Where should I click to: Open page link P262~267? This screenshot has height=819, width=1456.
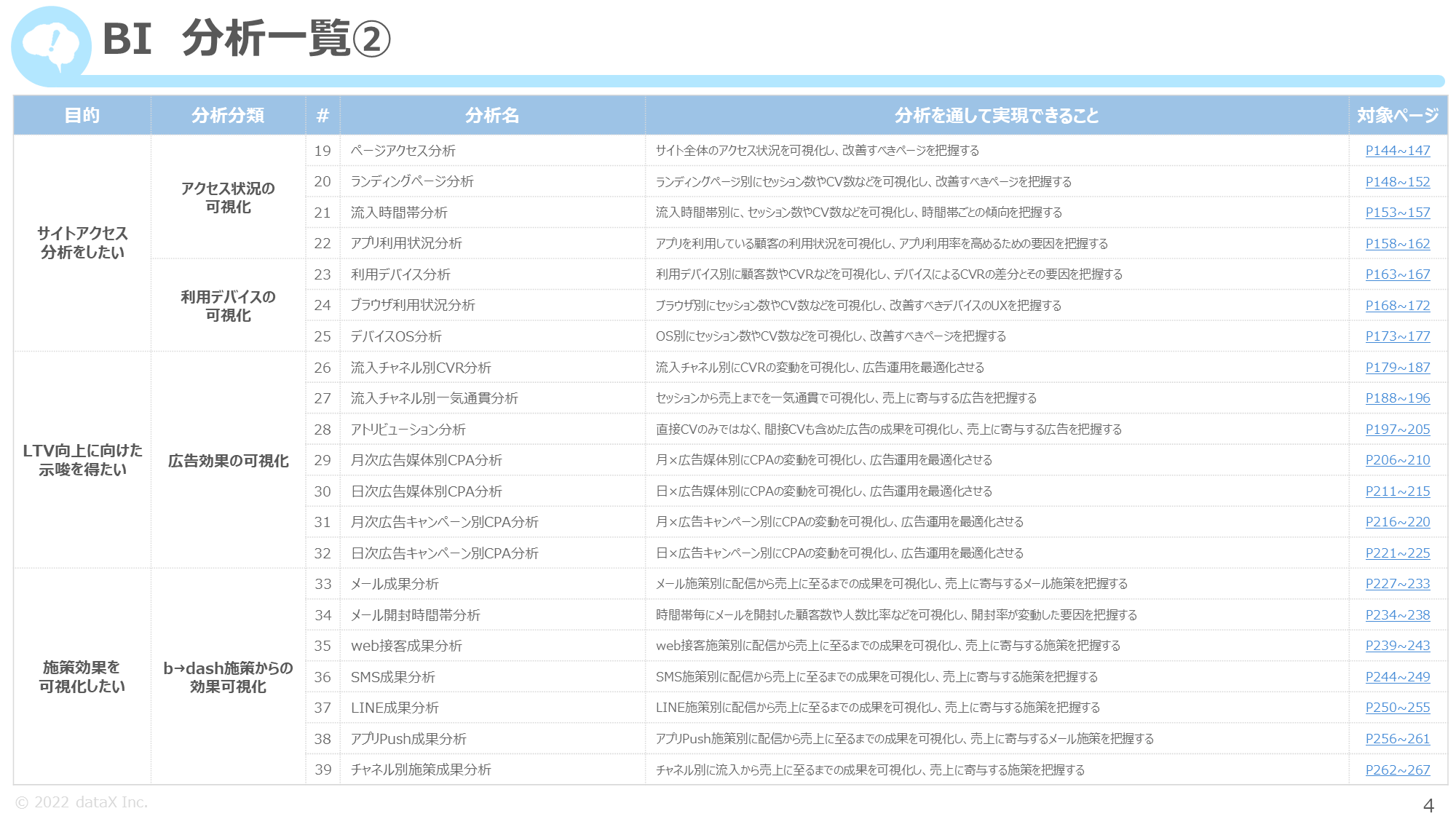click(x=1398, y=770)
